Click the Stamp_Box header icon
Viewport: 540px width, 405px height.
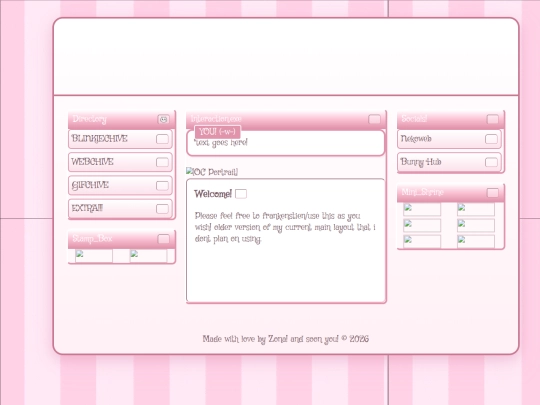coord(164,239)
